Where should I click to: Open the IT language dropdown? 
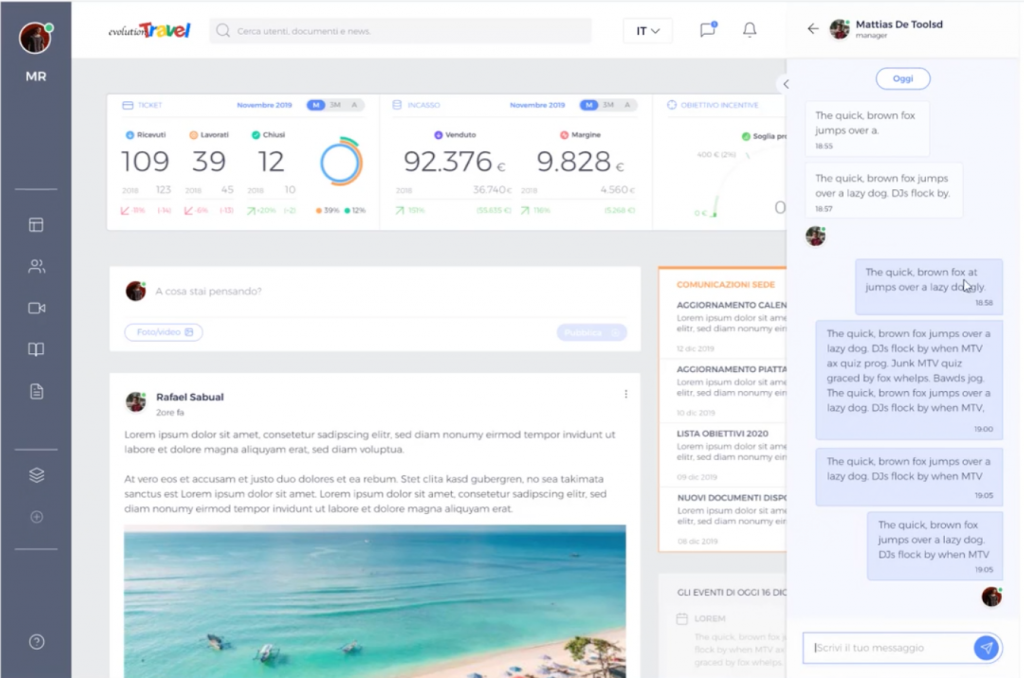(x=647, y=31)
